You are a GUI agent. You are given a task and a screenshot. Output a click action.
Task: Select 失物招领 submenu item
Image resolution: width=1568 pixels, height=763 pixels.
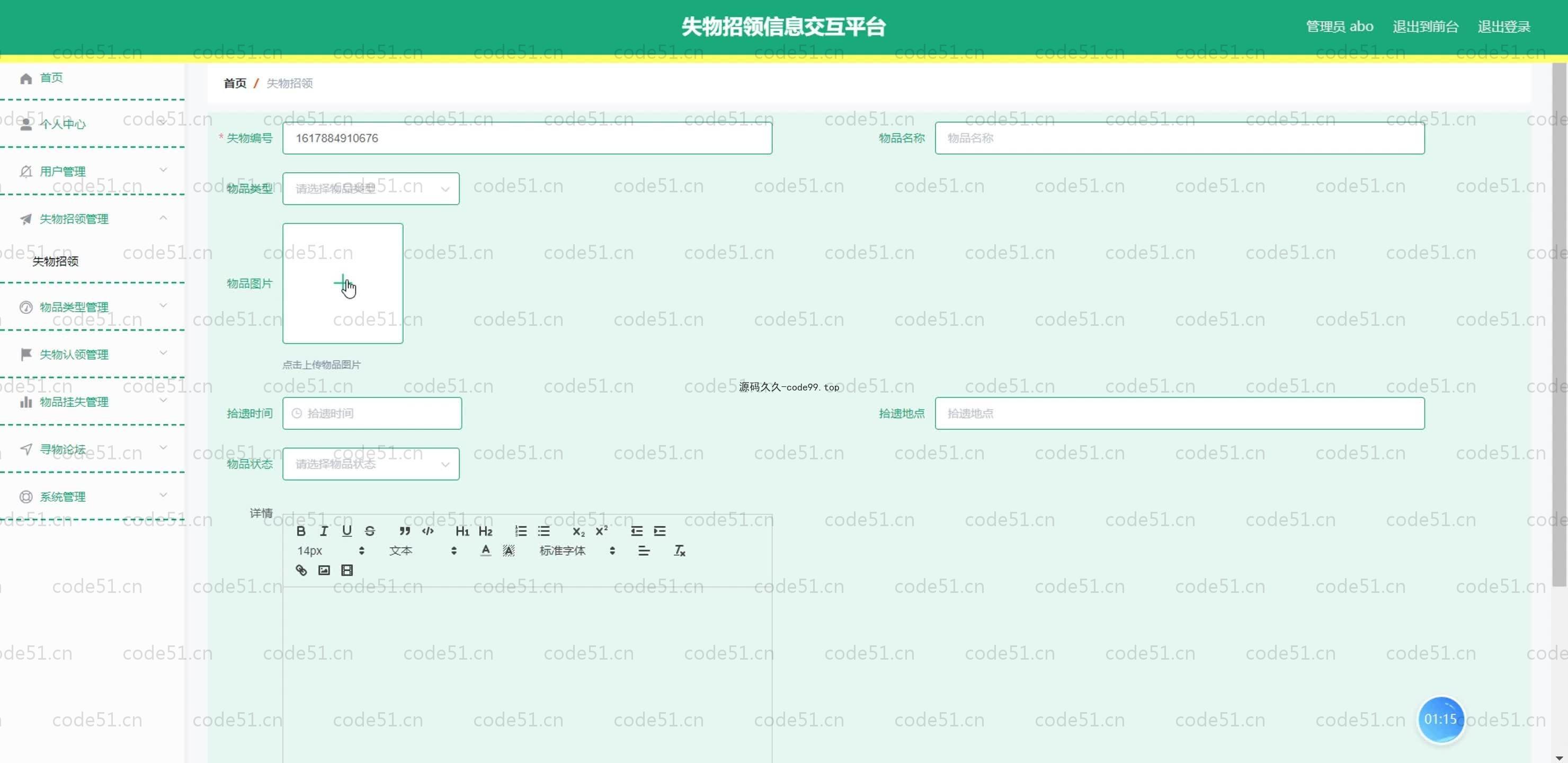pos(56,261)
